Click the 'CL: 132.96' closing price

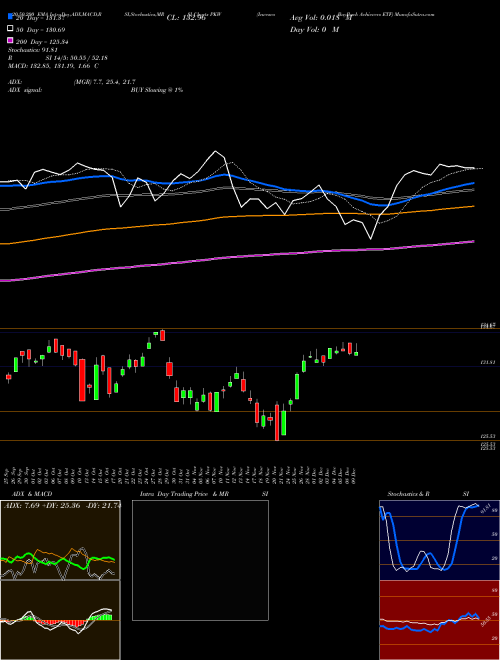[186, 18]
